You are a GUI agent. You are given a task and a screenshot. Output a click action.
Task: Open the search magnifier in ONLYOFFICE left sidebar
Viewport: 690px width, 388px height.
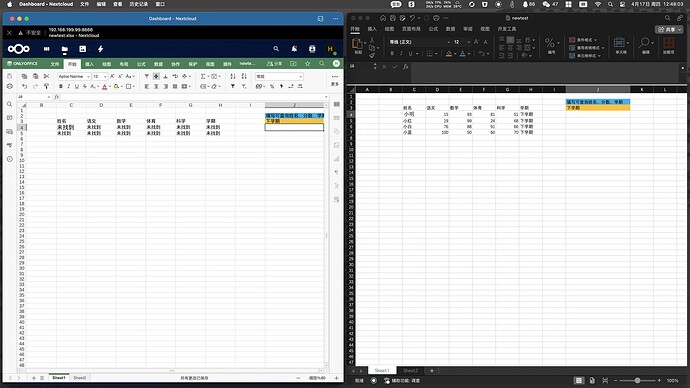pos(10,105)
